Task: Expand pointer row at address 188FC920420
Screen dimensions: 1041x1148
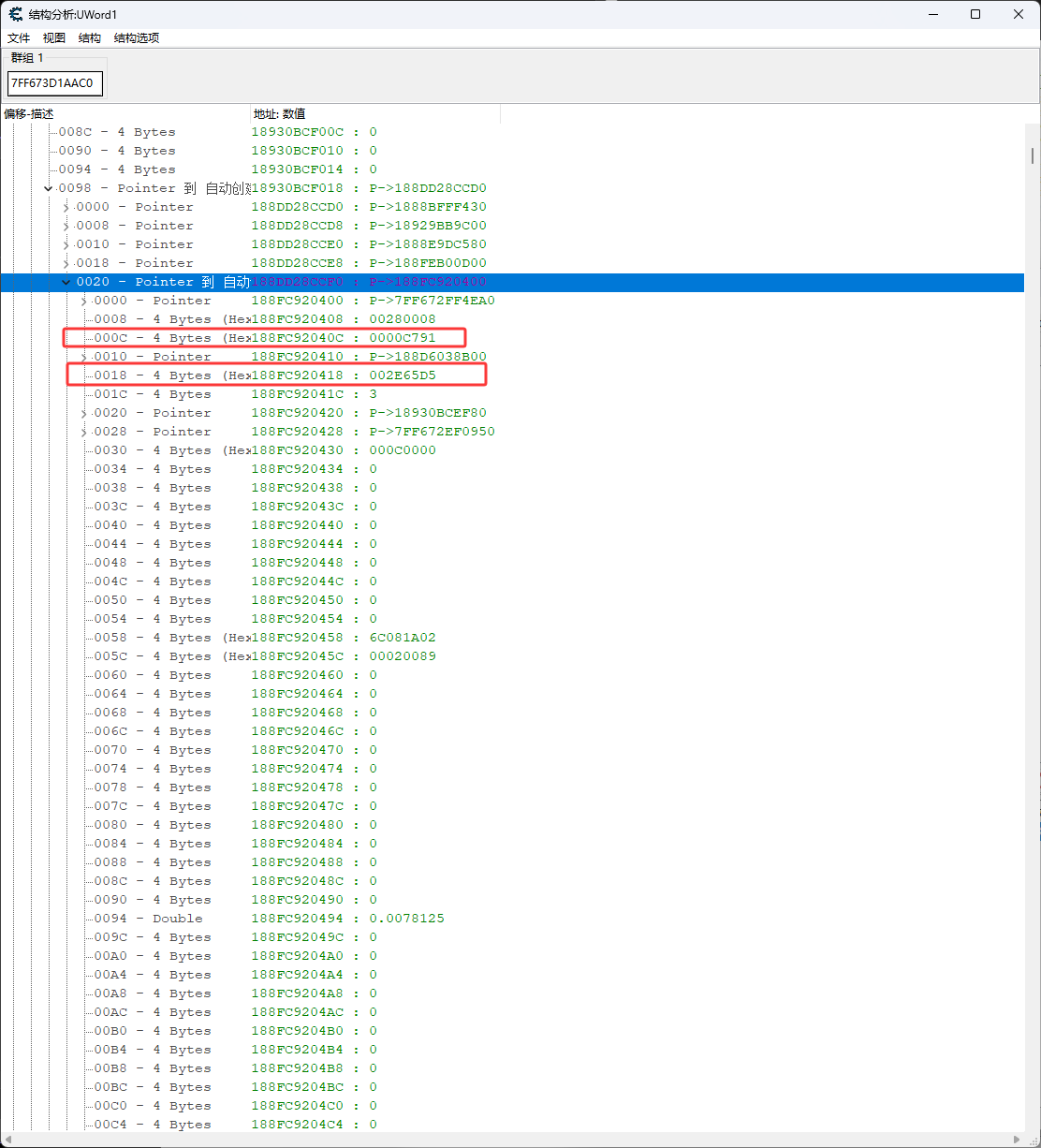Action: coord(83,413)
